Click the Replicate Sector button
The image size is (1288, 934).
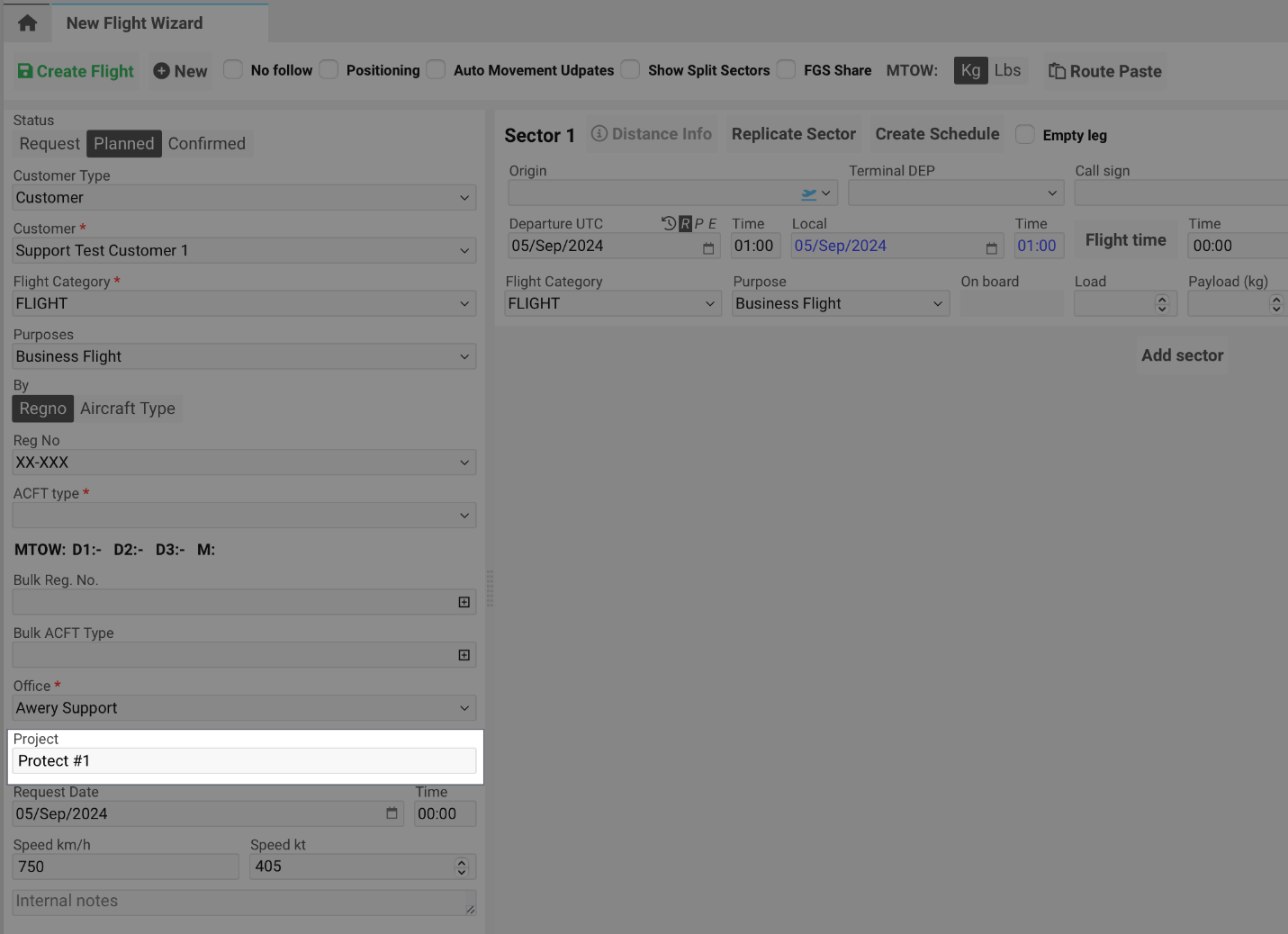793,133
